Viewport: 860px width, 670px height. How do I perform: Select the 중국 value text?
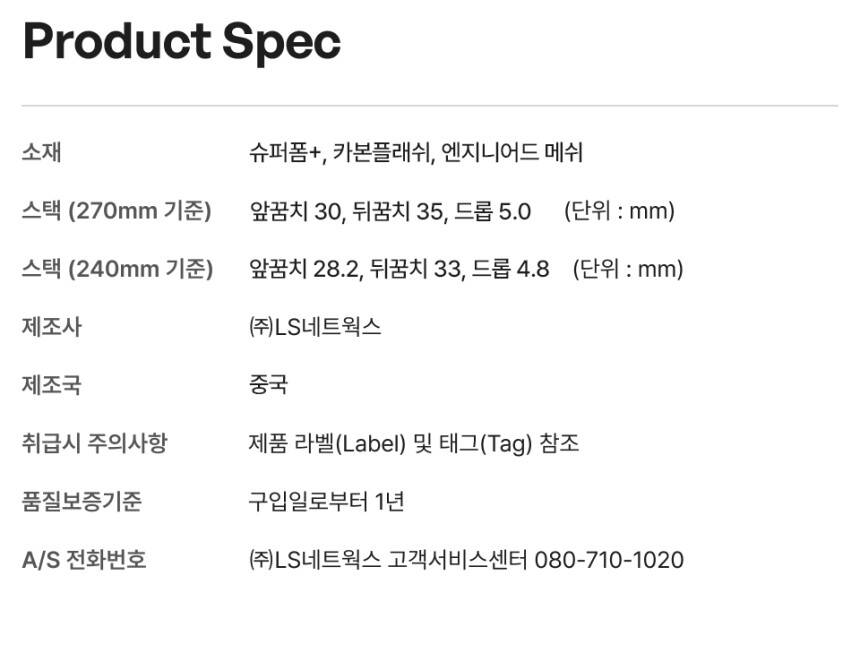[269, 385]
